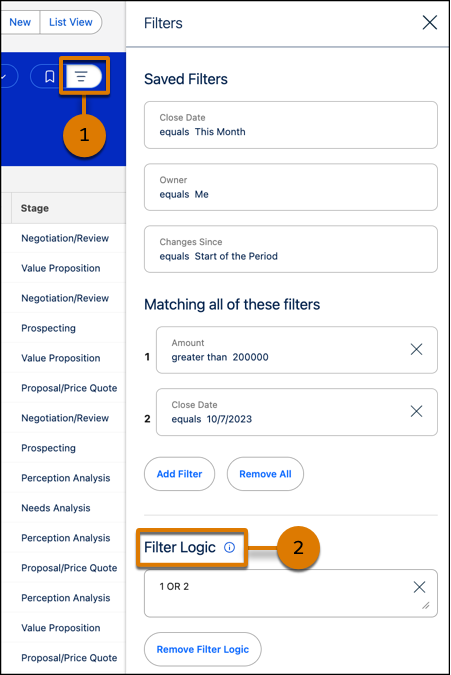Remove the Close Date 10/7/2023 filter
This screenshot has height=675, width=451.
[x=416, y=411]
